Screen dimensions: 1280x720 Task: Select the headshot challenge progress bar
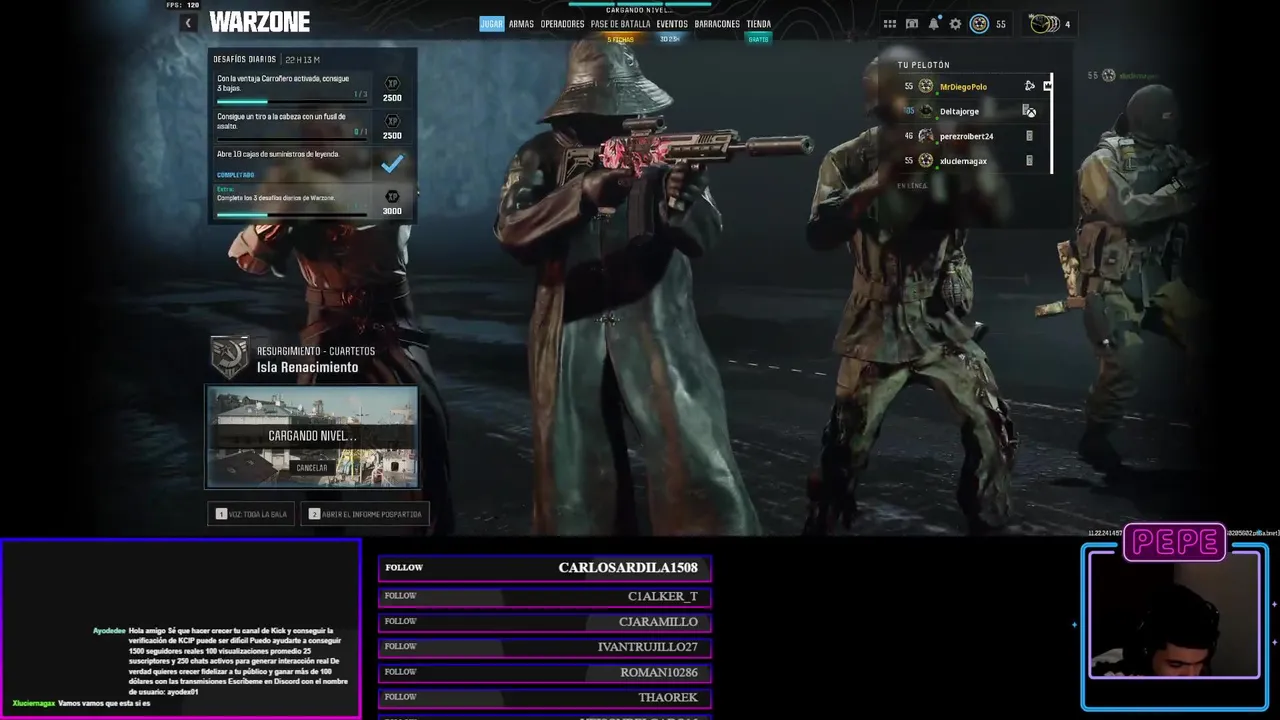[292, 139]
